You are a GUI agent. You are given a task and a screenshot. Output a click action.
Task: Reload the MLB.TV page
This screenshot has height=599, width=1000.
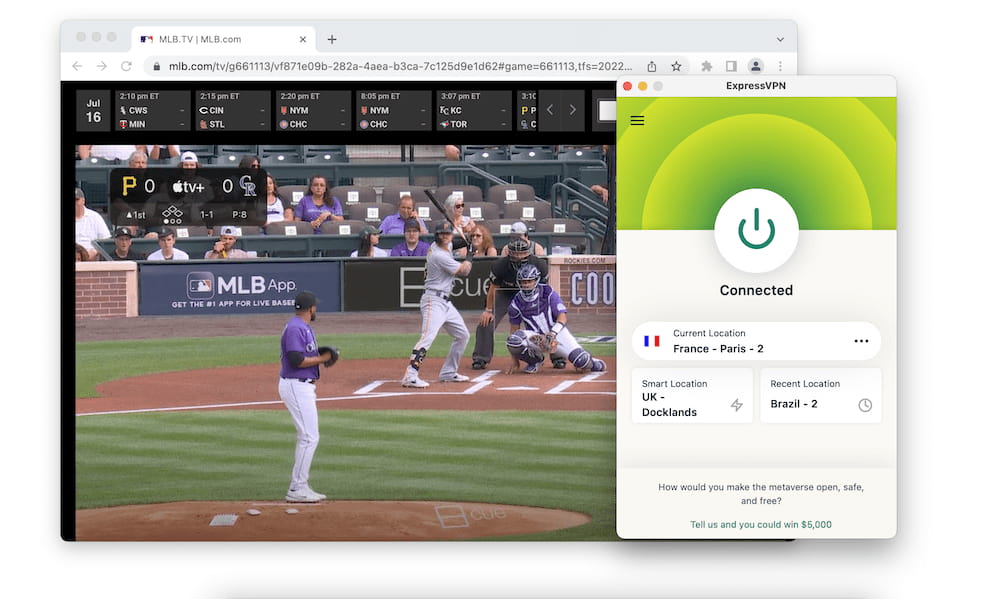126,66
